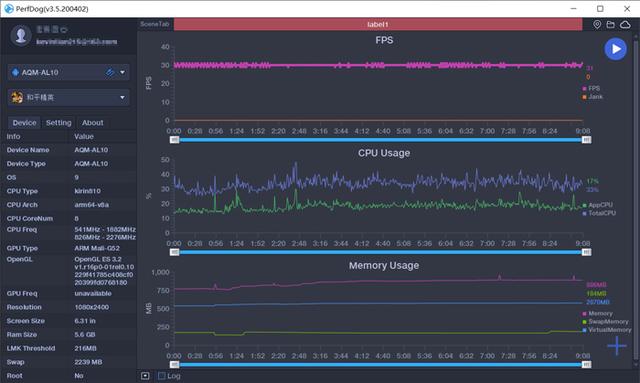Toggle the Jank legend entry
Image resolution: width=640 pixels, height=383 pixels.
point(592,97)
